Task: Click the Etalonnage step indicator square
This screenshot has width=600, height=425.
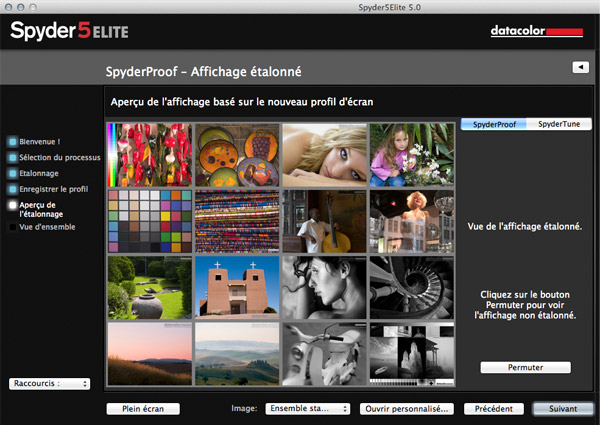Action: tap(13, 173)
